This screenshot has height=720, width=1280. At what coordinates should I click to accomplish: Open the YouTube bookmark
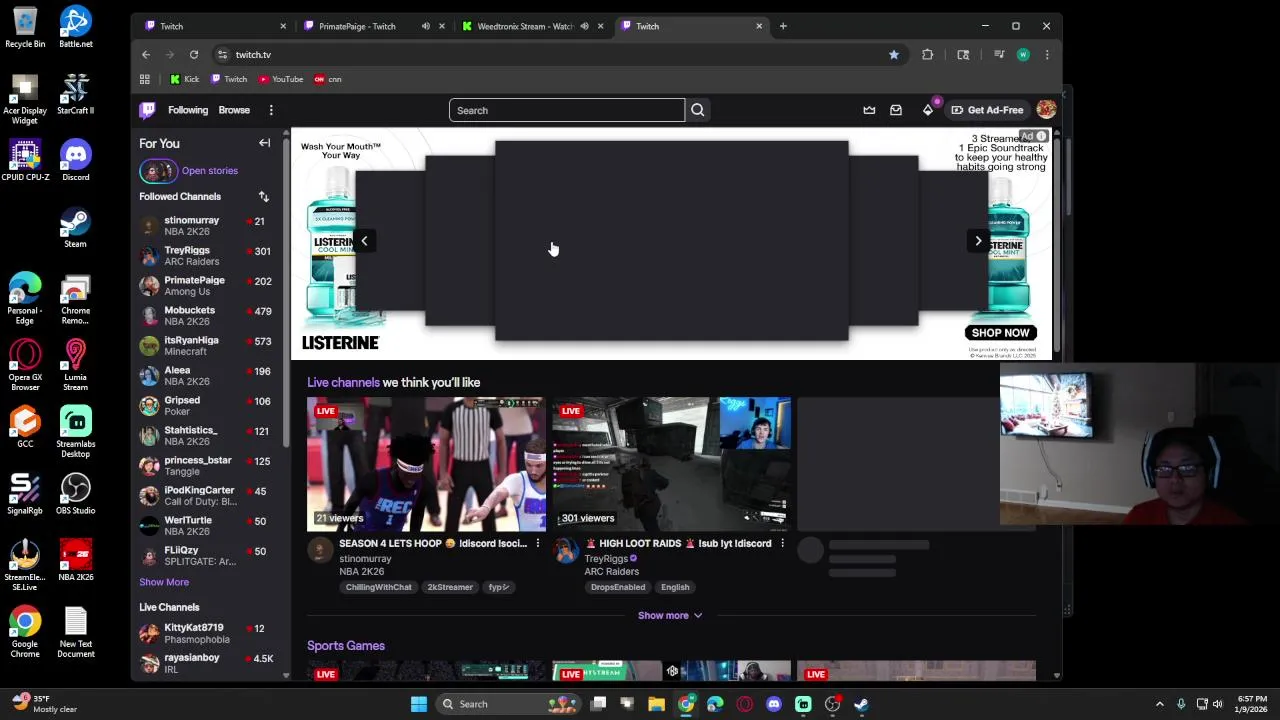point(280,79)
